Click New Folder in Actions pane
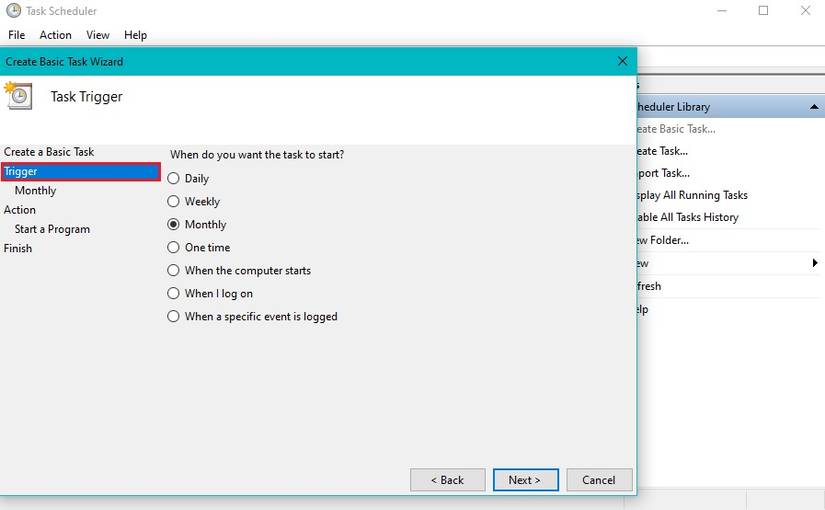825x510 pixels. (663, 240)
